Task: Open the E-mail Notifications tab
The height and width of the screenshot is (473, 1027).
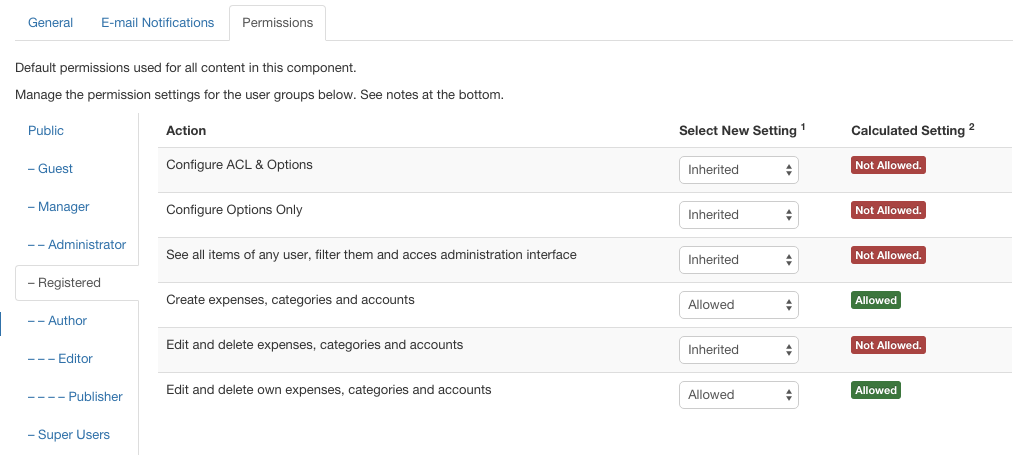Action: point(157,23)
